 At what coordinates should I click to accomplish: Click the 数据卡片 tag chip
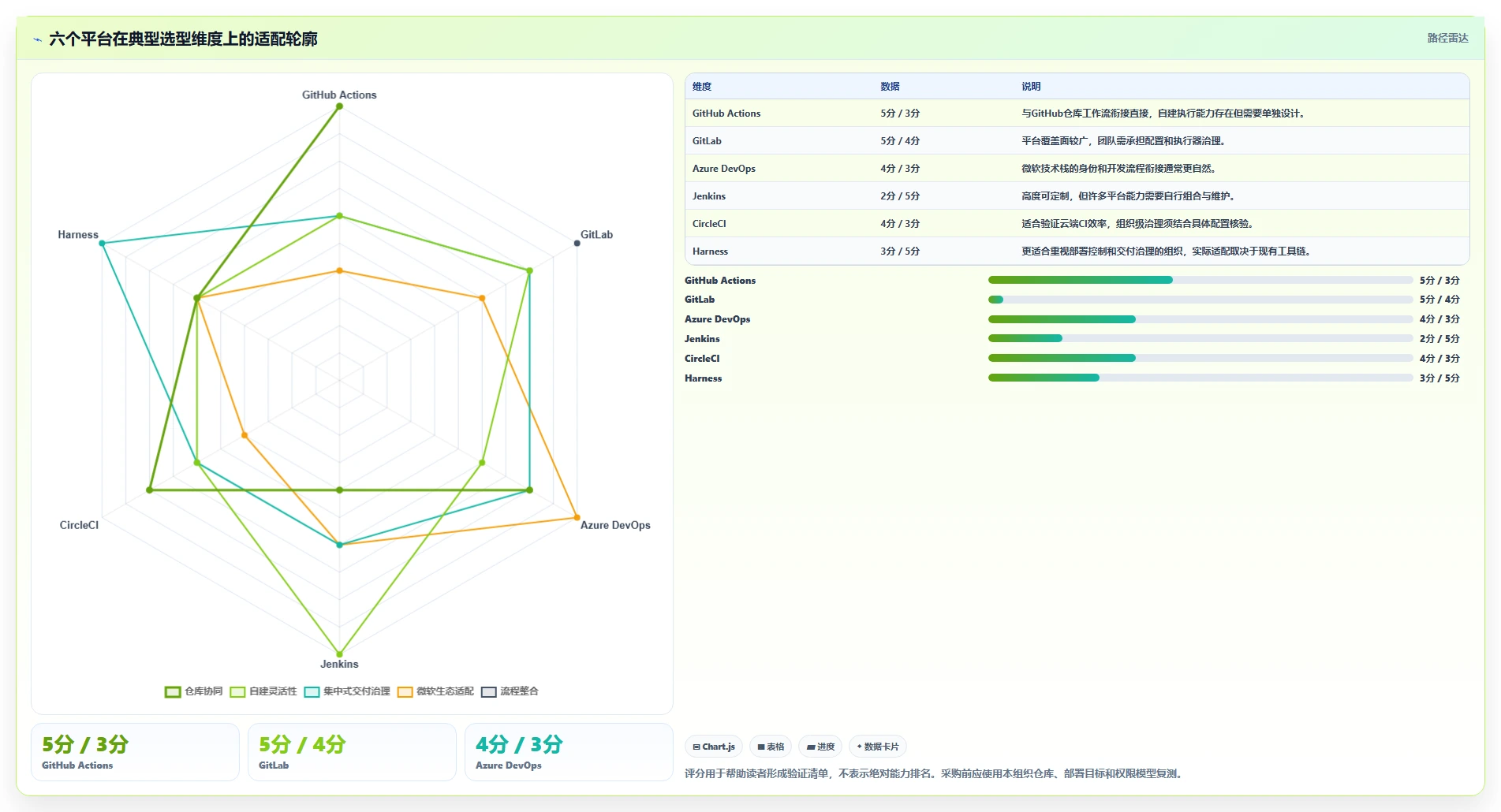pos(878,747)
